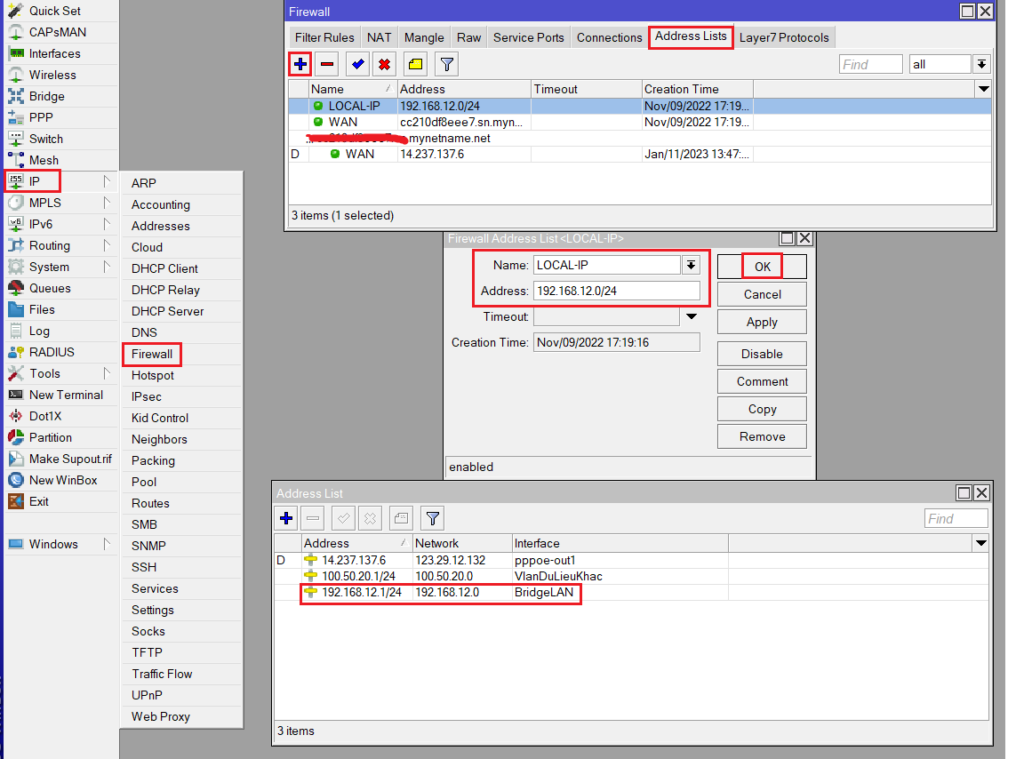The height and width of the screenshot is (759, 1024).
Task: Click the yellow comment icon in Firewall toolbar
Action: (415, 65)
